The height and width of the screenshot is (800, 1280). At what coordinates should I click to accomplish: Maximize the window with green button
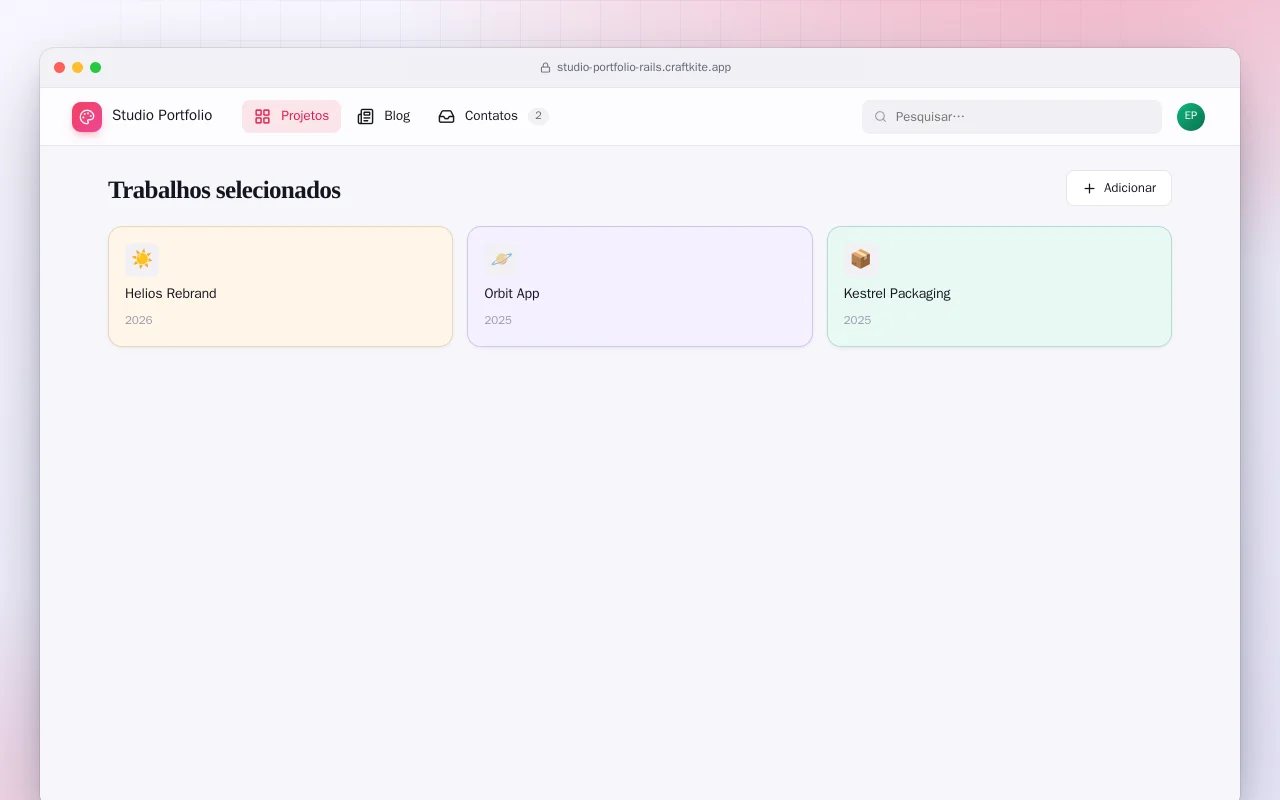96,68
